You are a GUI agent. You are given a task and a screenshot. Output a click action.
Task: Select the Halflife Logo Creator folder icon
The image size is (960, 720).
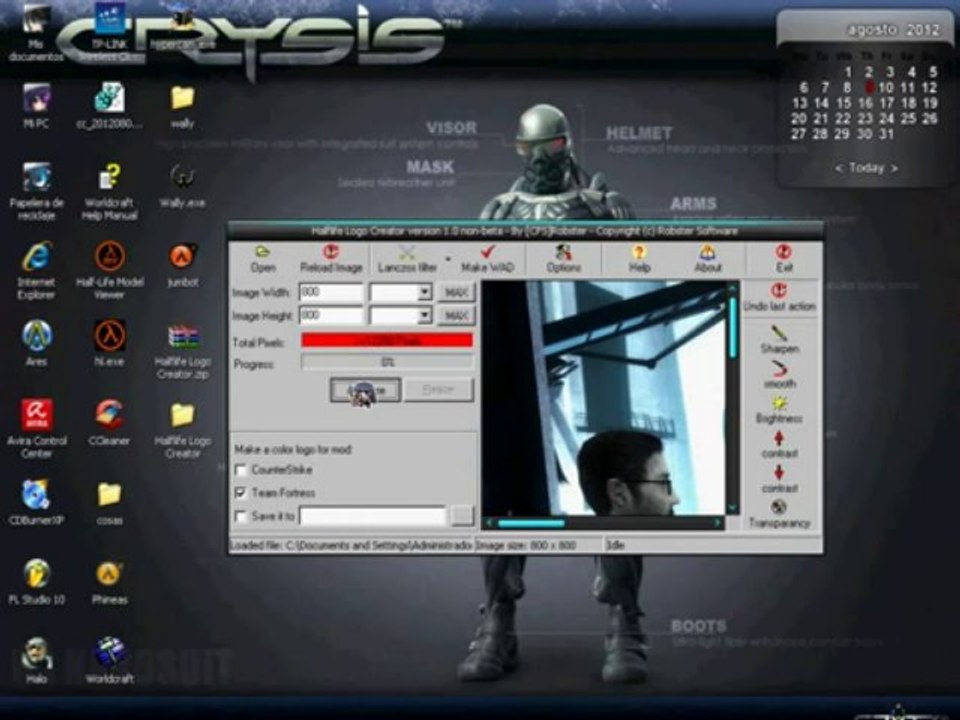(182, 415)
